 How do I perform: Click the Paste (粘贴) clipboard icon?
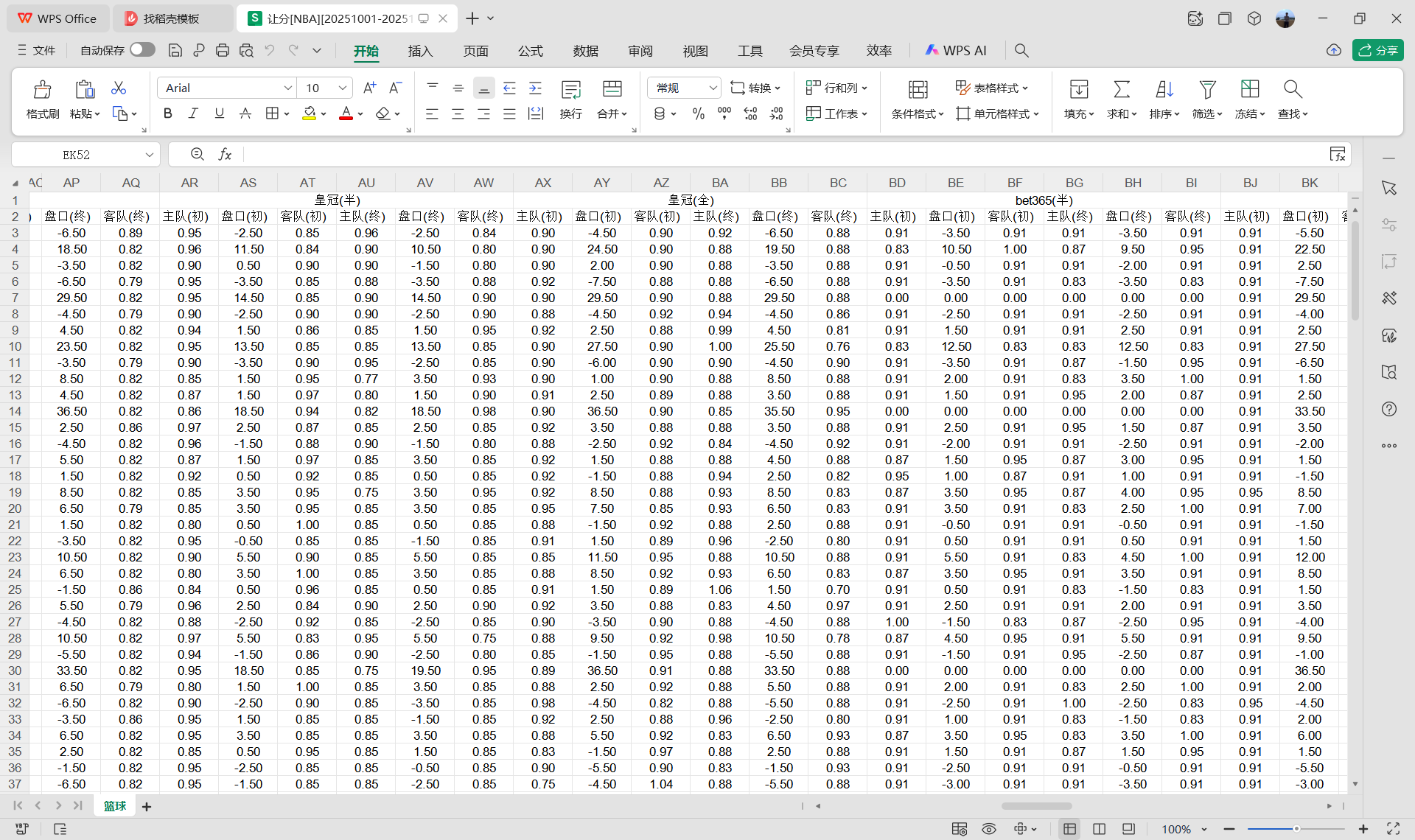(85, 90)
